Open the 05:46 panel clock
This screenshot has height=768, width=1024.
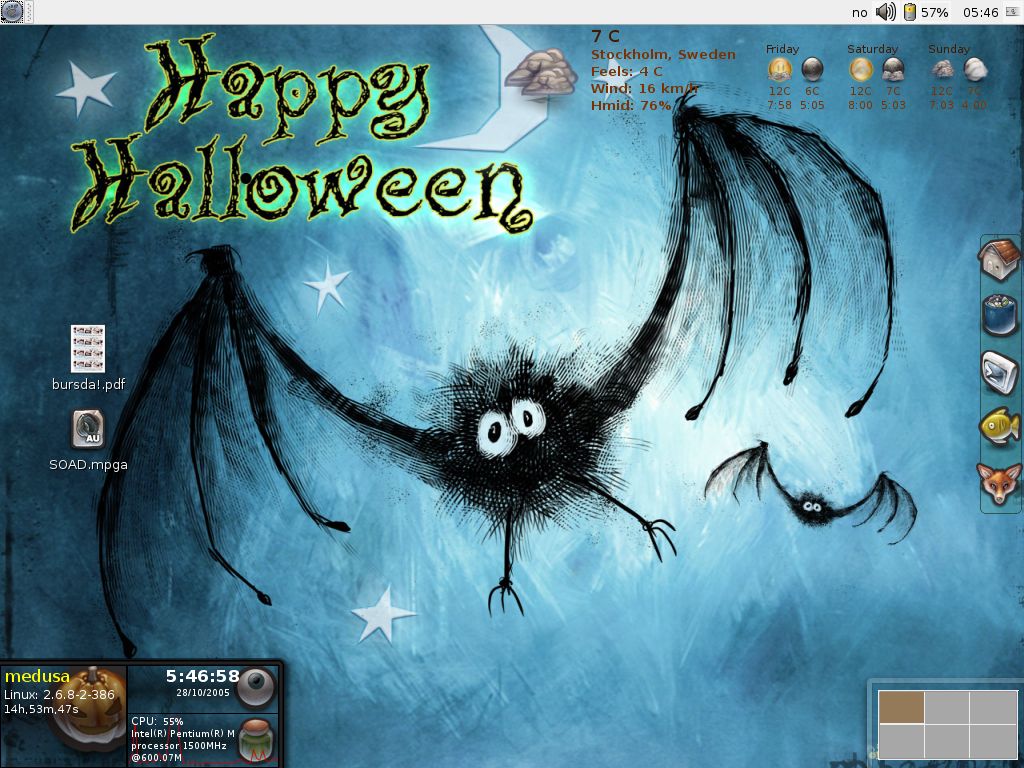(x=981, y=12)
